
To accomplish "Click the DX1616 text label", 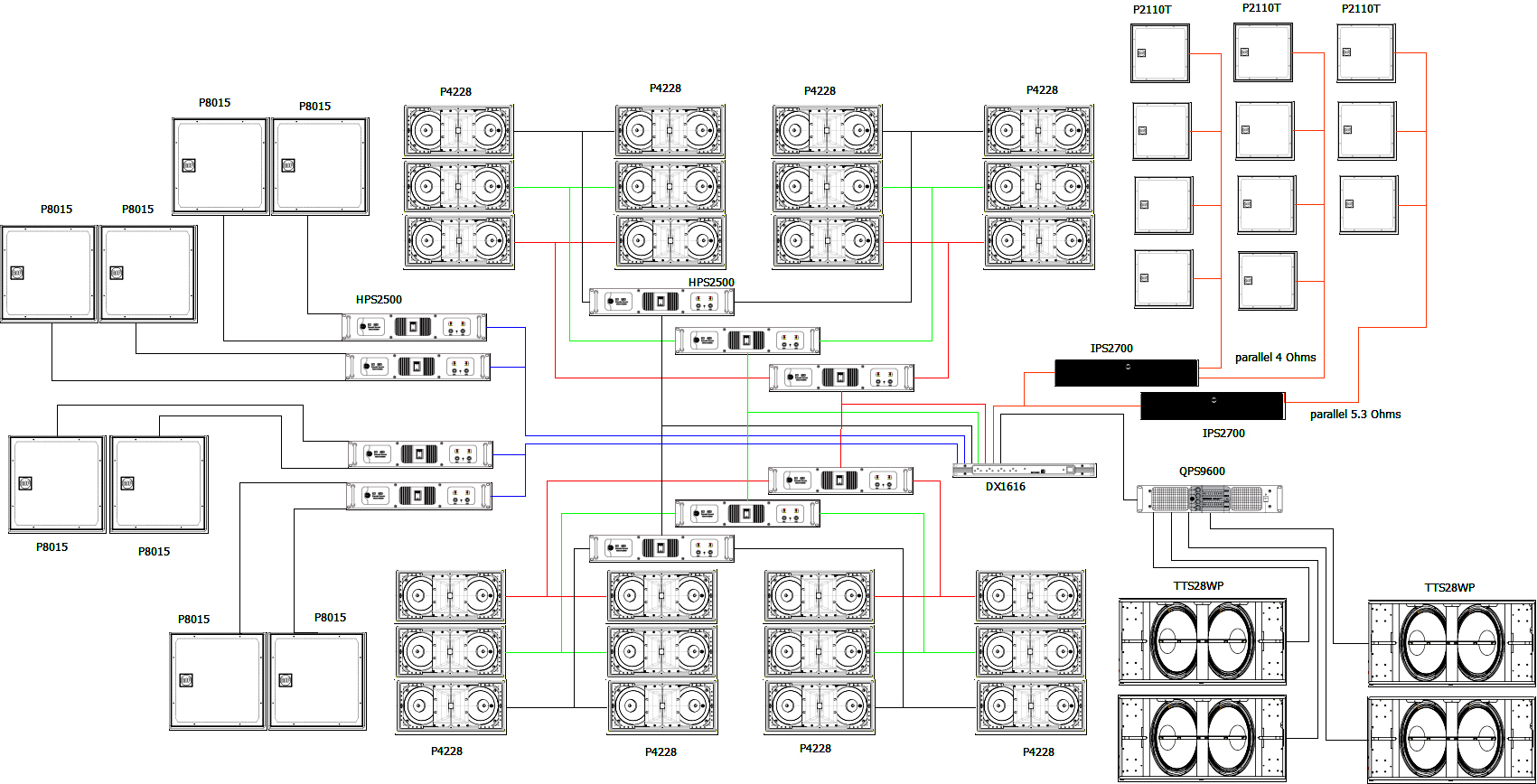I will tap(1005, 487).
